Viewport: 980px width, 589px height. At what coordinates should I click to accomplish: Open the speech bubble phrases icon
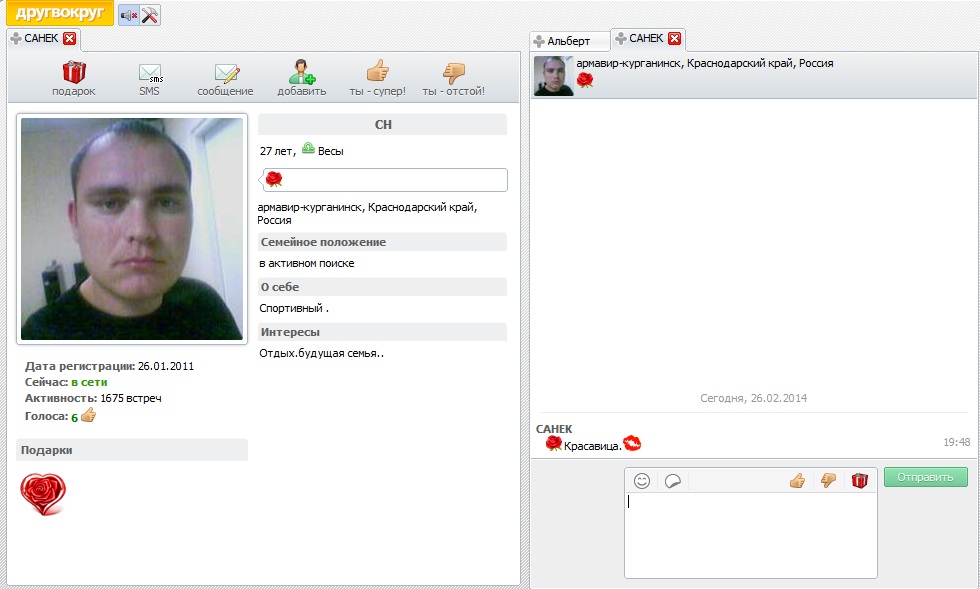pyautogui.click(x=672, y=481)
